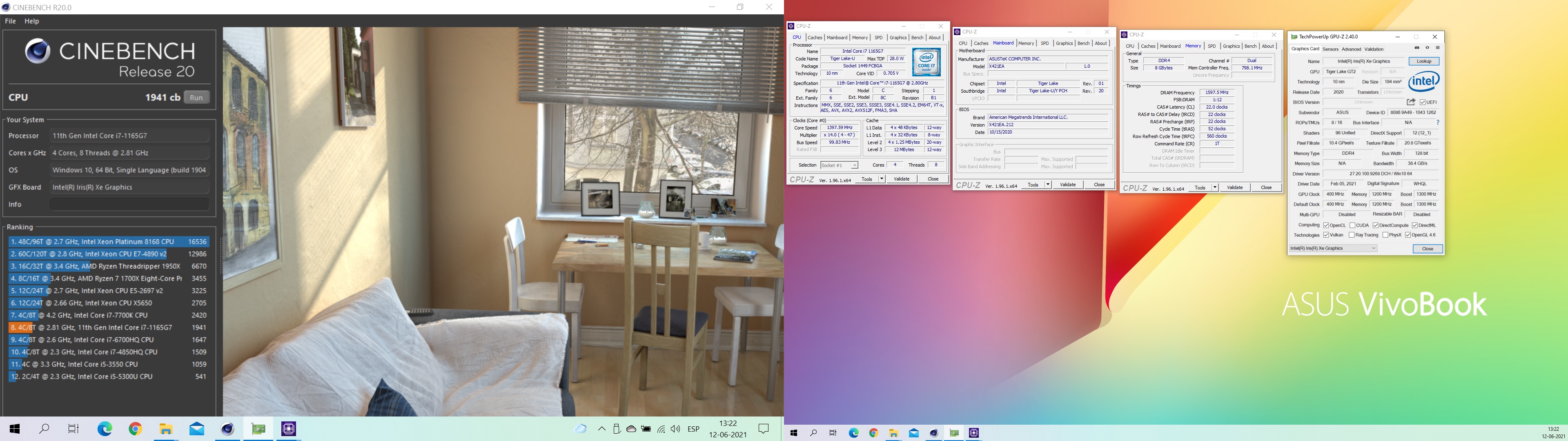Open the Wi-Fi network tray icon
1568x441 pixels.
coord(661,429)
